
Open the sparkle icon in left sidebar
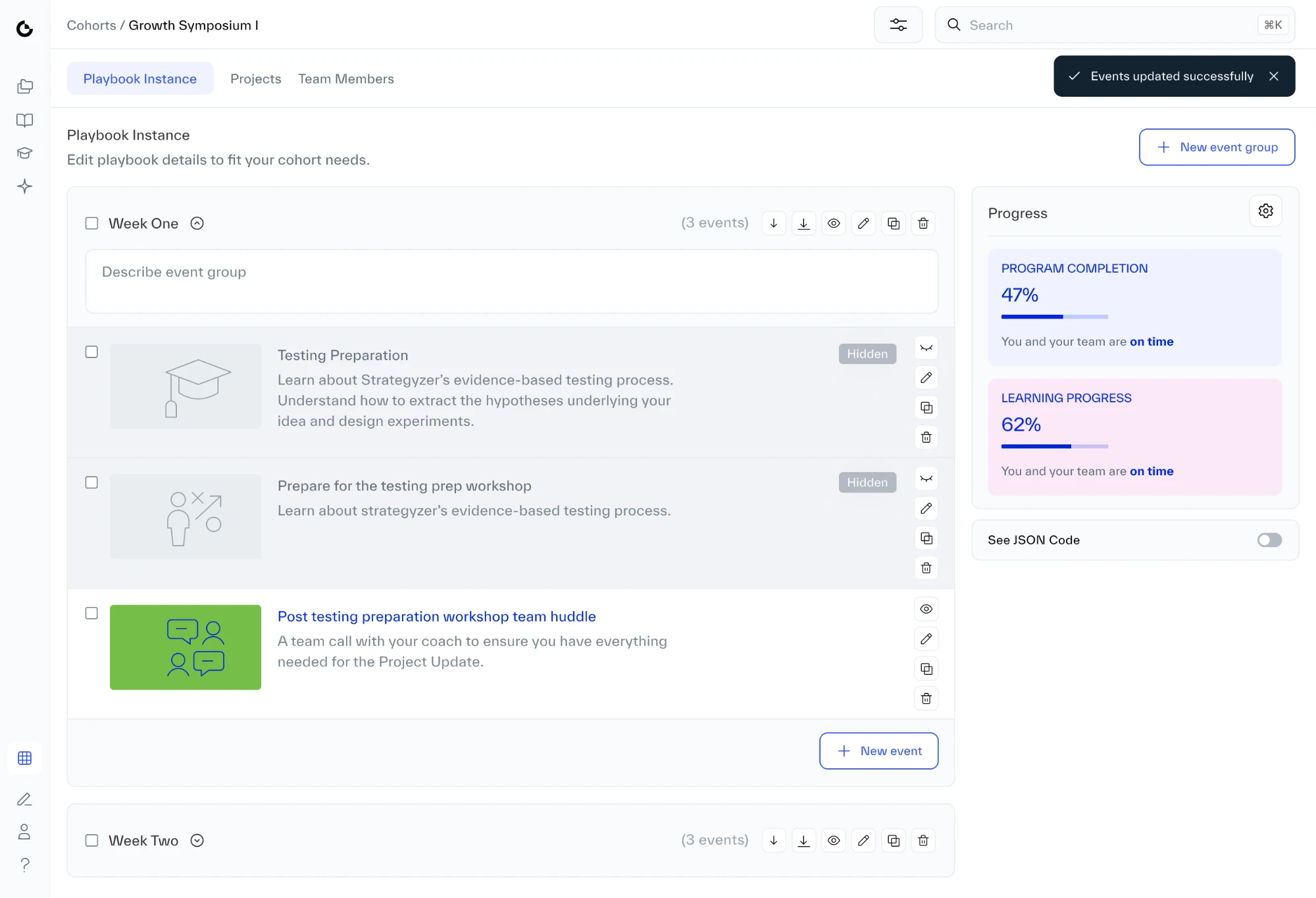pyautogui.click(x=25, y=186)
